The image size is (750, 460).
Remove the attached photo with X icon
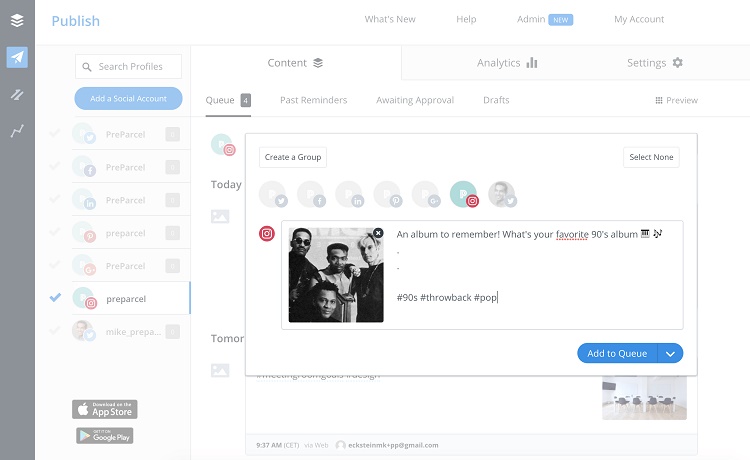click(x=378, y=233)
